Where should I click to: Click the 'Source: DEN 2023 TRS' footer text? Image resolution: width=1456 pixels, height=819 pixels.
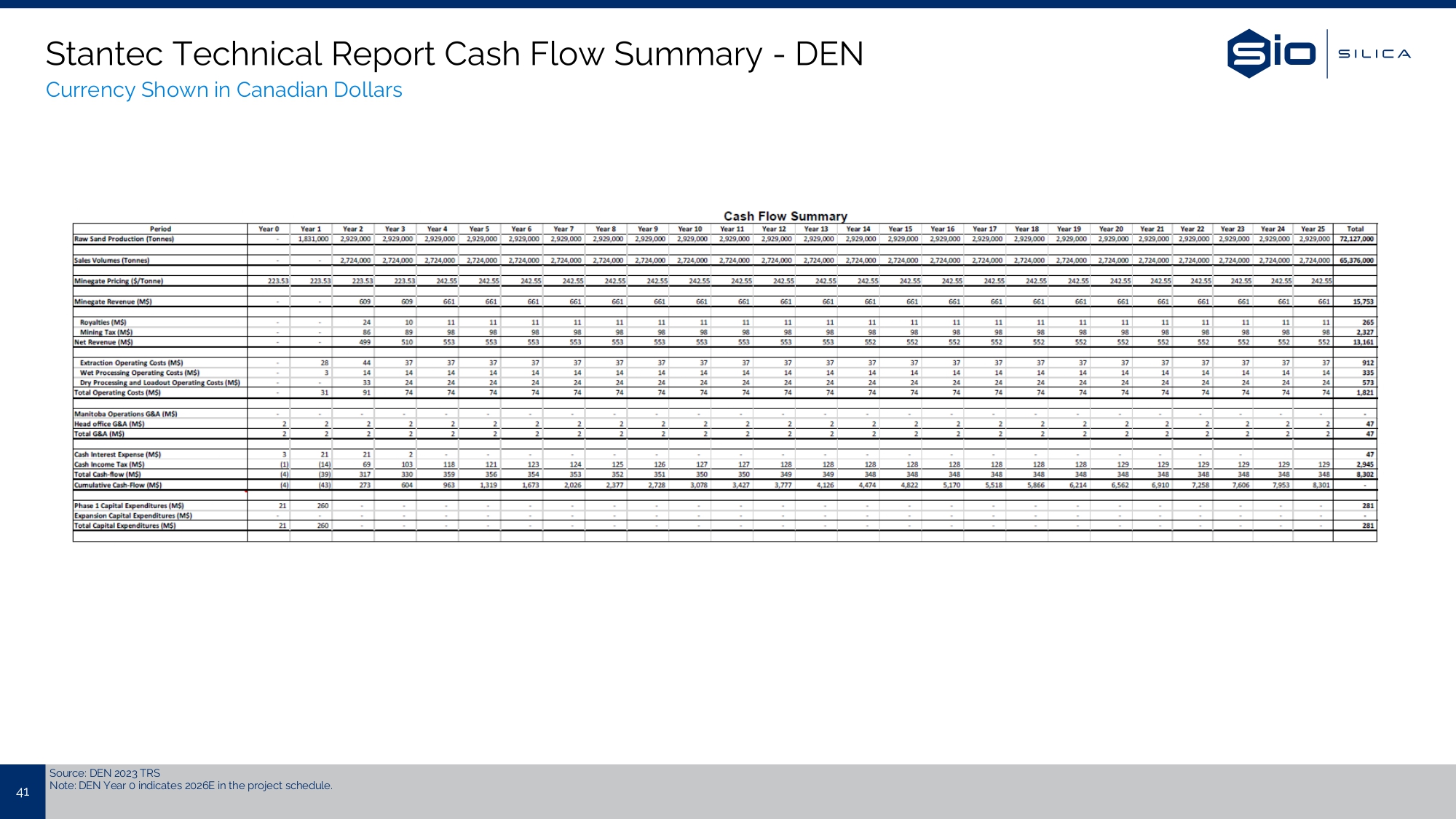tap(105, 773)
